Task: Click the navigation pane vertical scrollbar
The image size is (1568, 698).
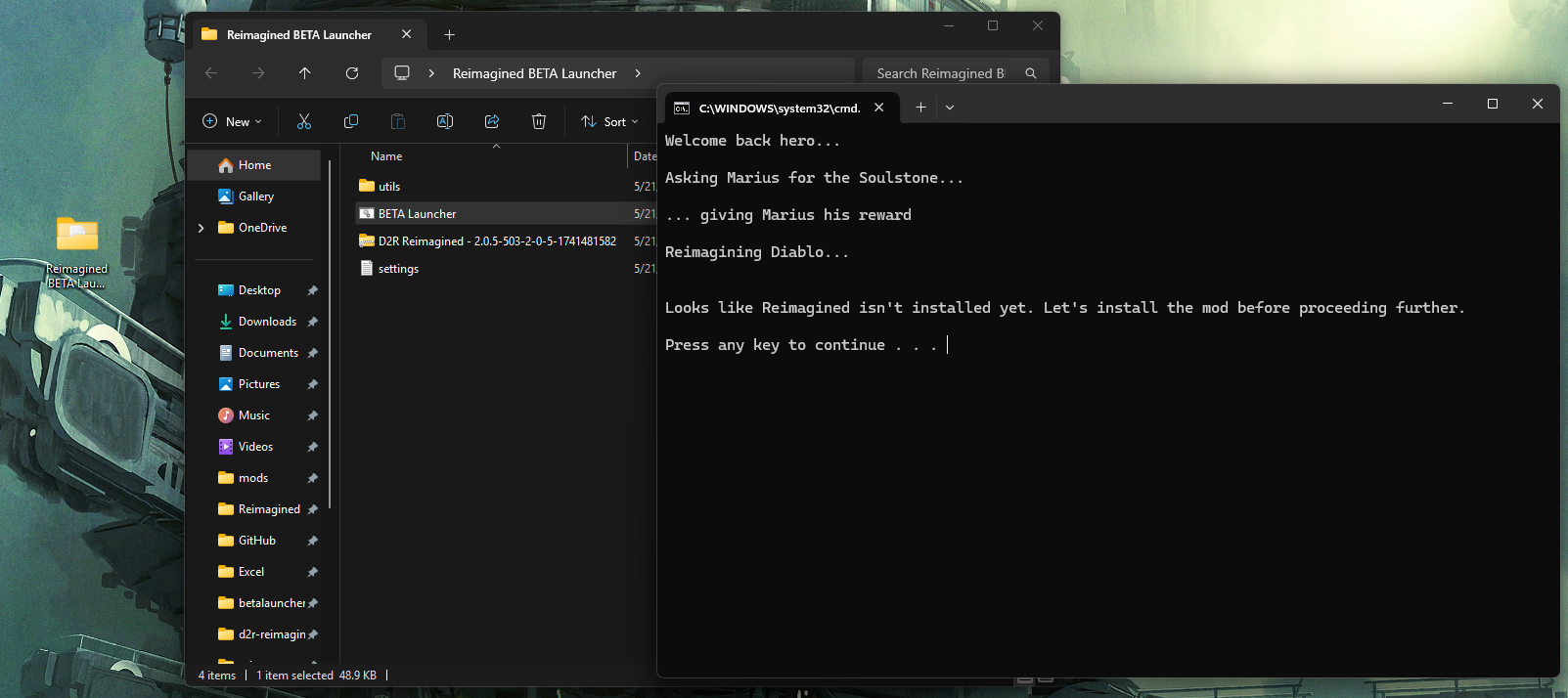Action: [x=331, y=332]
